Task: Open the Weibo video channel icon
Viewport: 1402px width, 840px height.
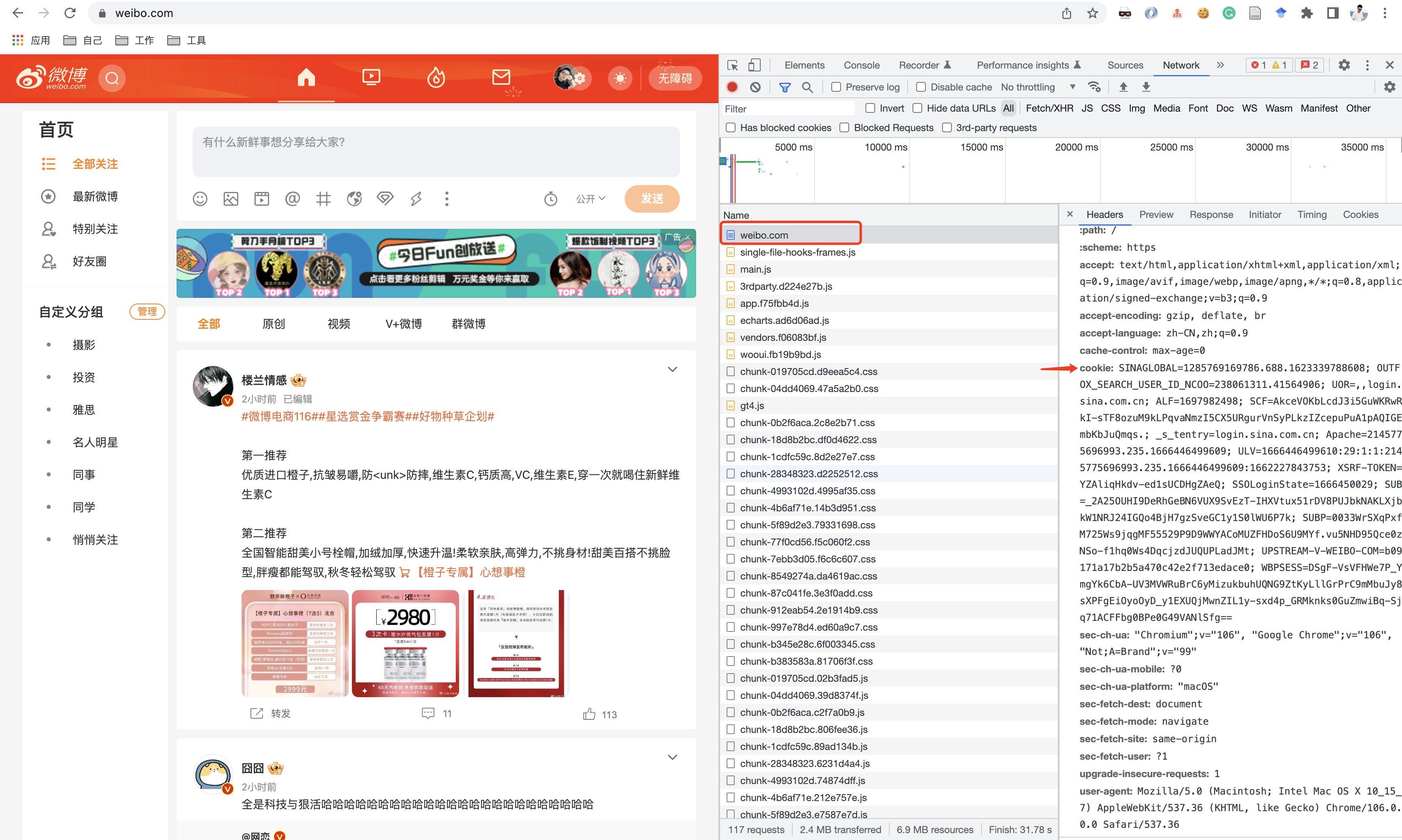Action: (x=371, y=78)
